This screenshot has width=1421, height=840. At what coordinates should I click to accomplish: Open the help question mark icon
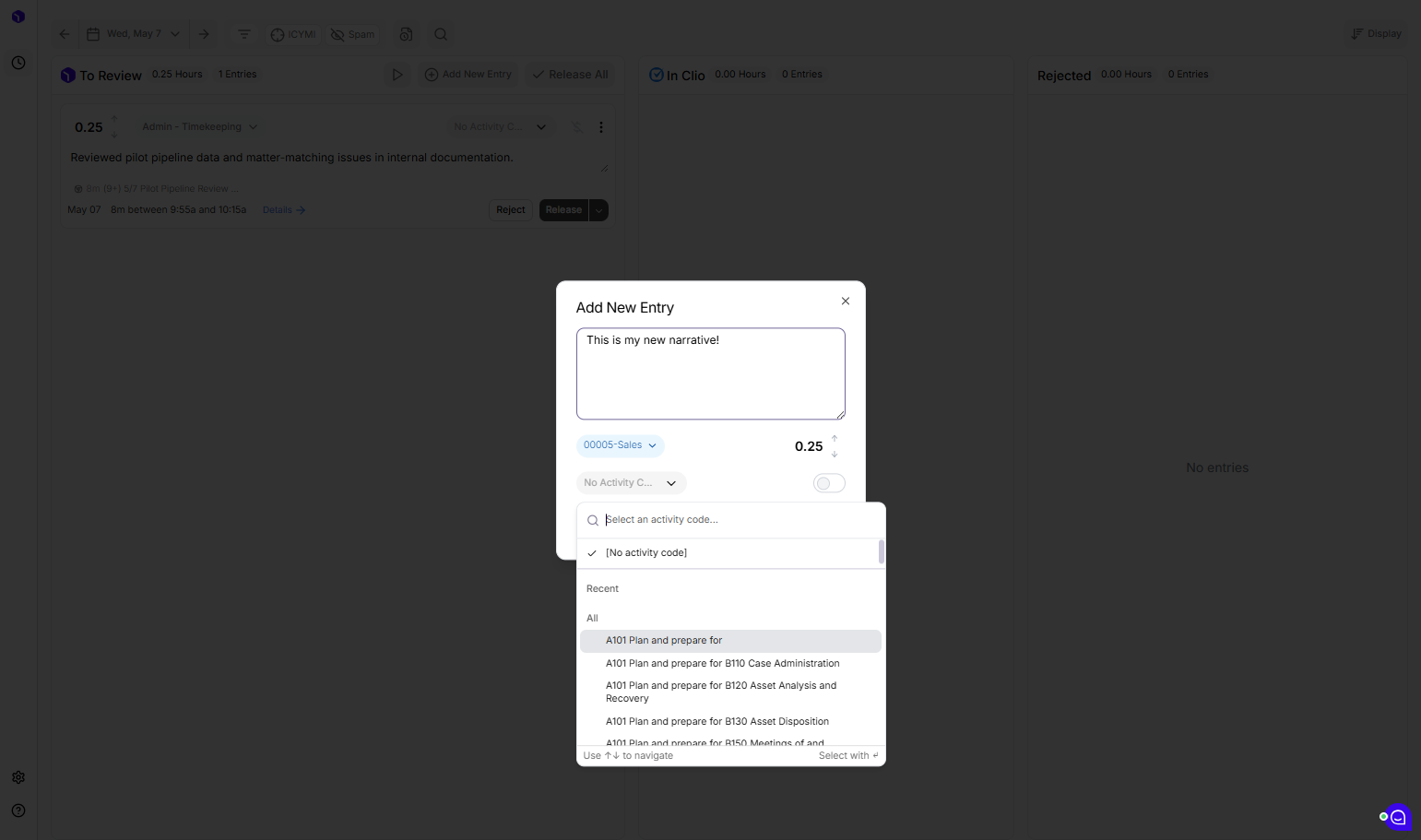[x=18, y=810]
